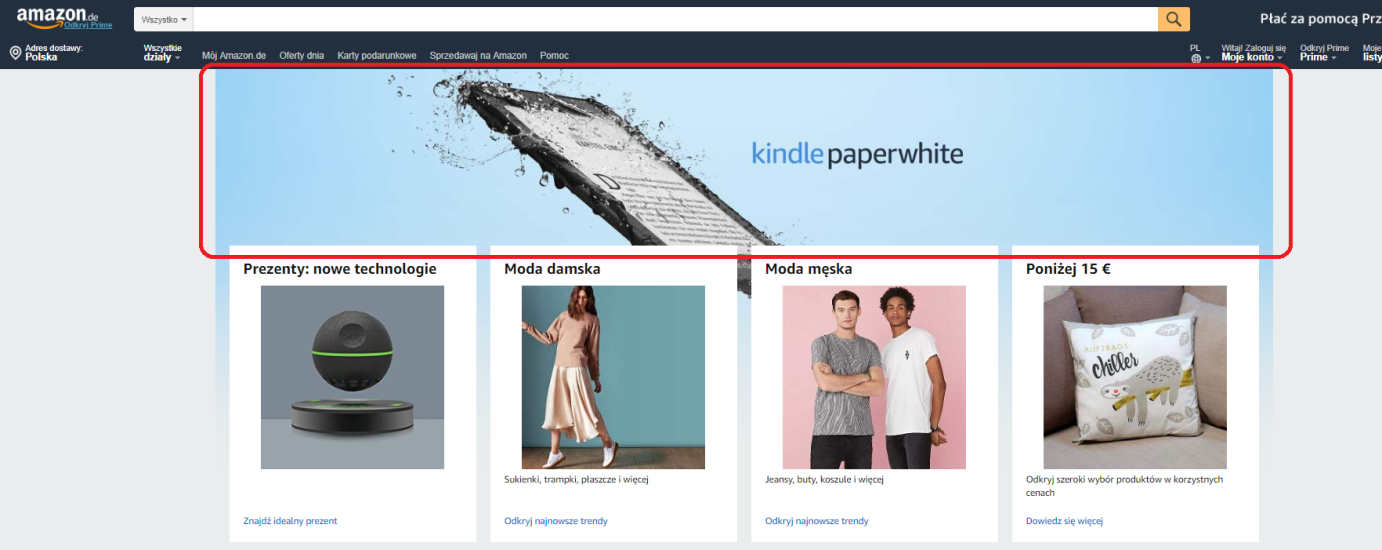This screenshot has width=1382, height=550.
Task: Click the Płać za pomocą promo text
Action: [x=1321, y=19]
